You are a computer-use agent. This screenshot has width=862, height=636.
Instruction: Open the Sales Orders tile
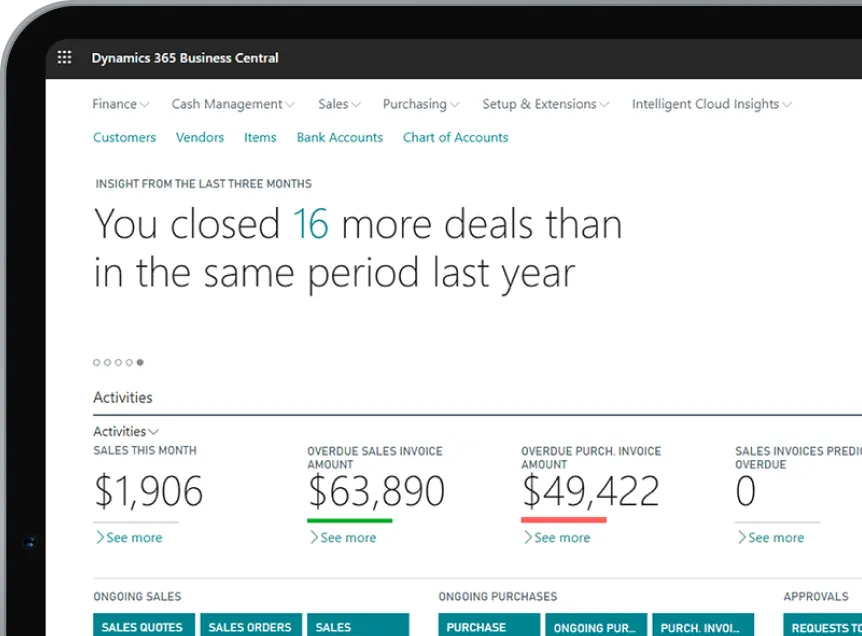click(250, 626)
